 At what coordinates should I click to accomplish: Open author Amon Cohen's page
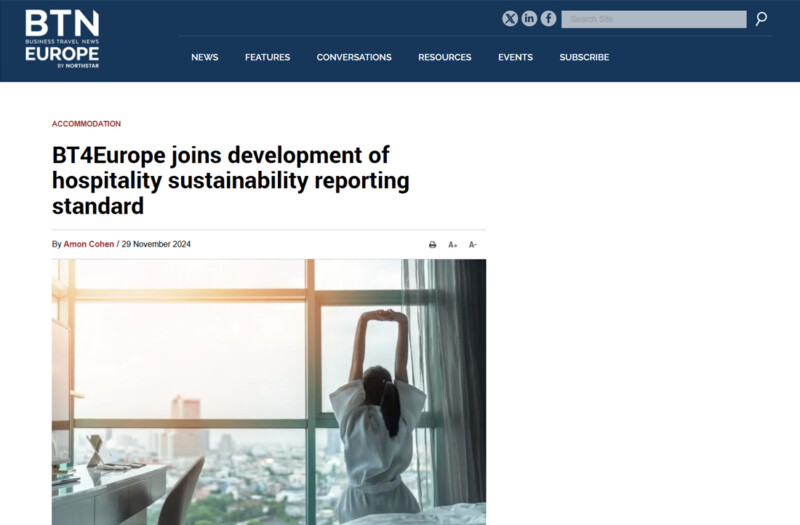[89, 244]
